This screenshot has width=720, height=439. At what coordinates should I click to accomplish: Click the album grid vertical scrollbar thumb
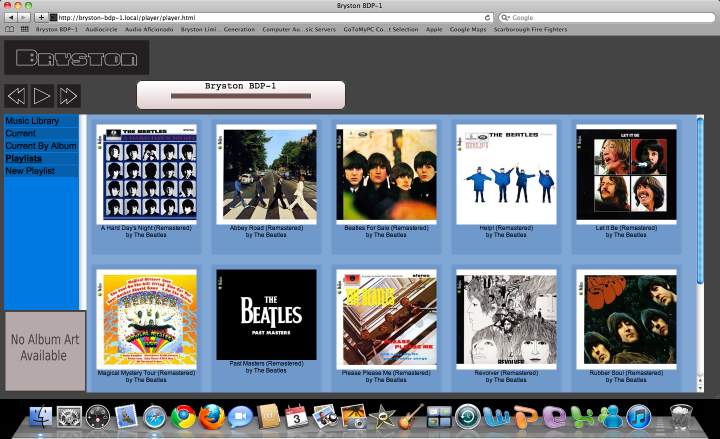pos(700,200)
